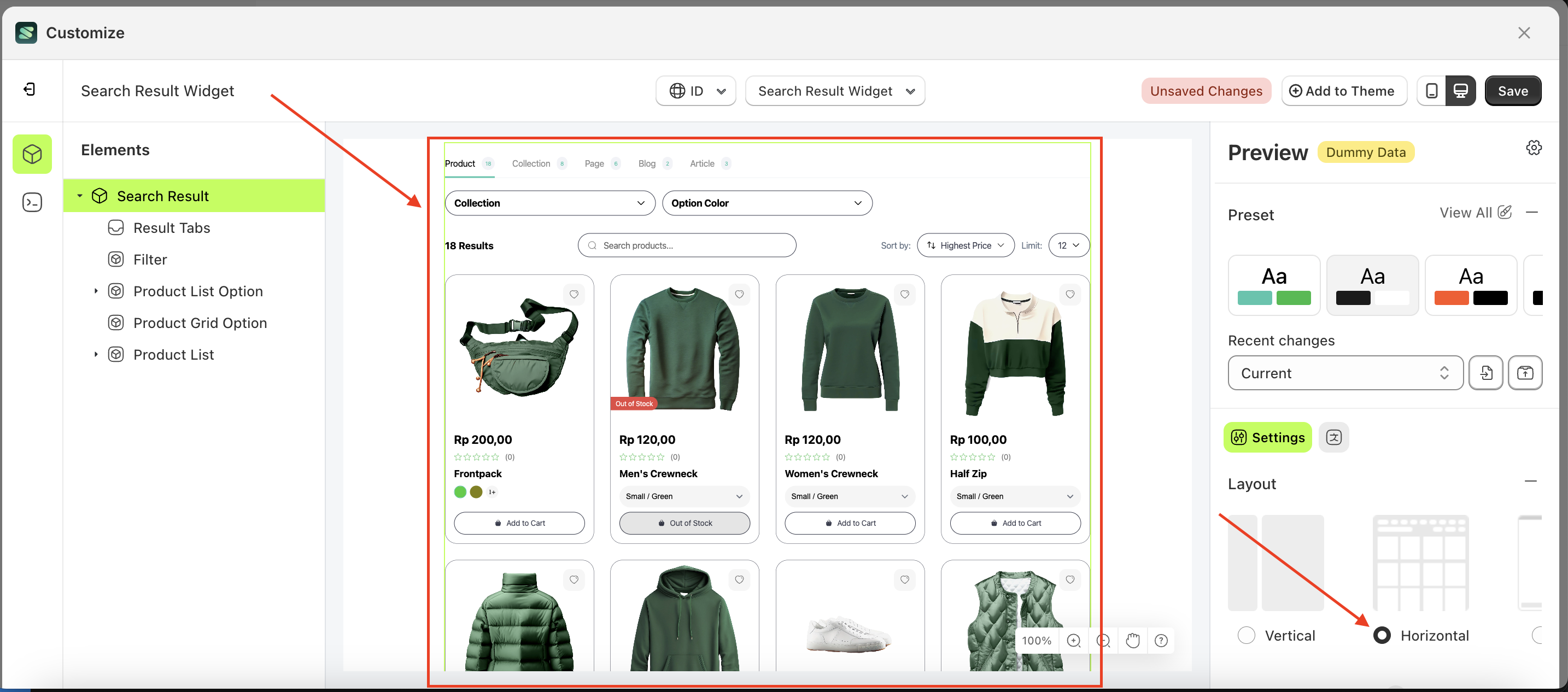The height and width of the screenshot is (692, 1568).
Task: Choose the orange and black preset swatch
Action: [x=1470, y=285]
